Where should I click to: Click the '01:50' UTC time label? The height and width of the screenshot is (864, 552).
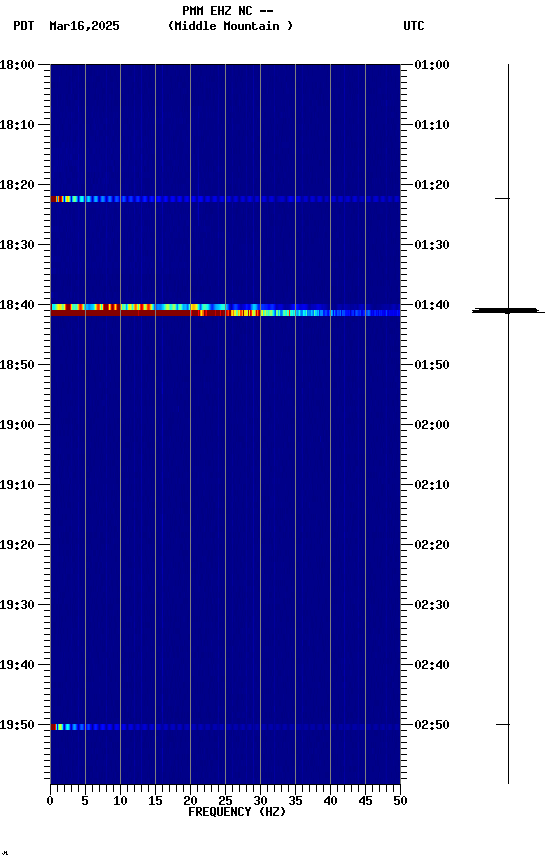432,365
